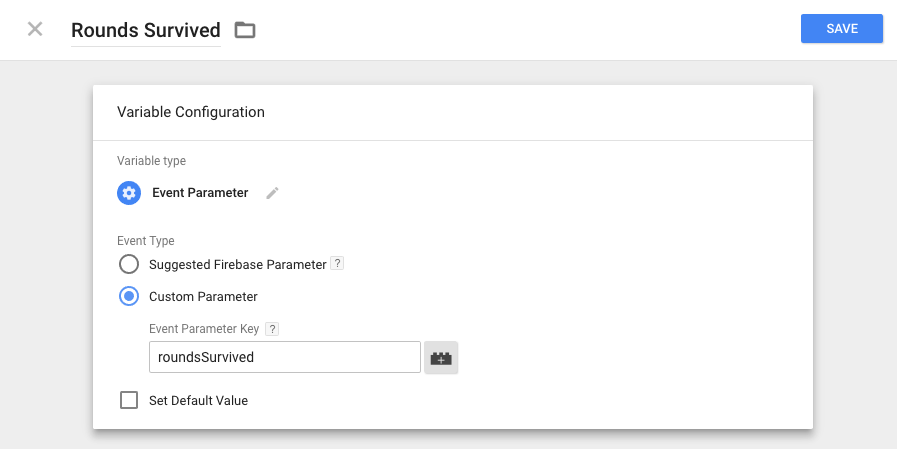The height and width of the screenshot is (449, 897).
Task: Click the Variable Configuration header
Action: tap(191, 112)
